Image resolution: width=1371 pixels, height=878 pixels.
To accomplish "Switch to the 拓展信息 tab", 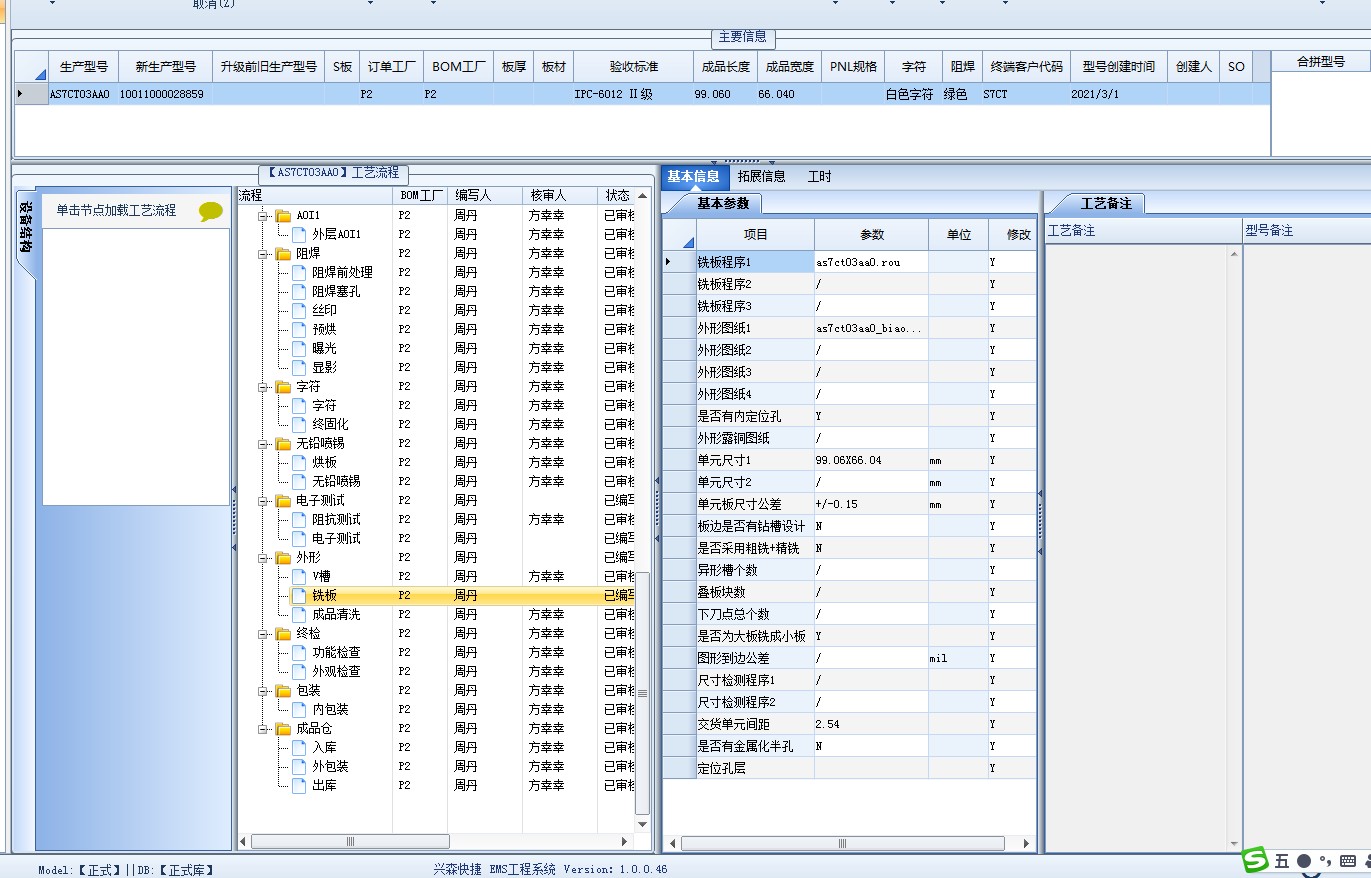I will click(761, 177).
